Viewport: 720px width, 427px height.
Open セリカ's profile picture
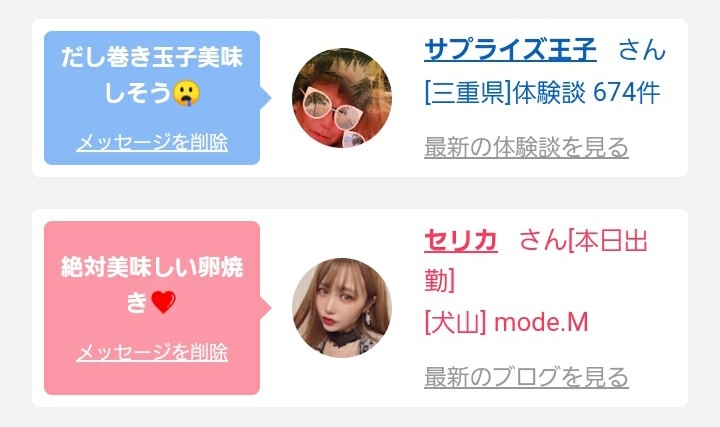342,308
